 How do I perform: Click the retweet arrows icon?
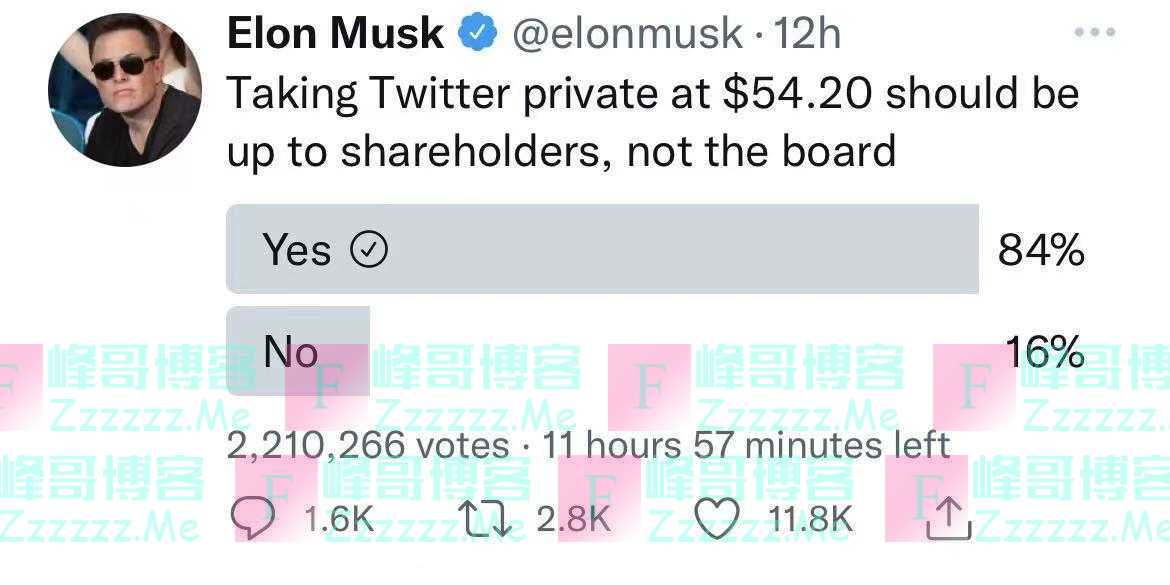[485, 519]
